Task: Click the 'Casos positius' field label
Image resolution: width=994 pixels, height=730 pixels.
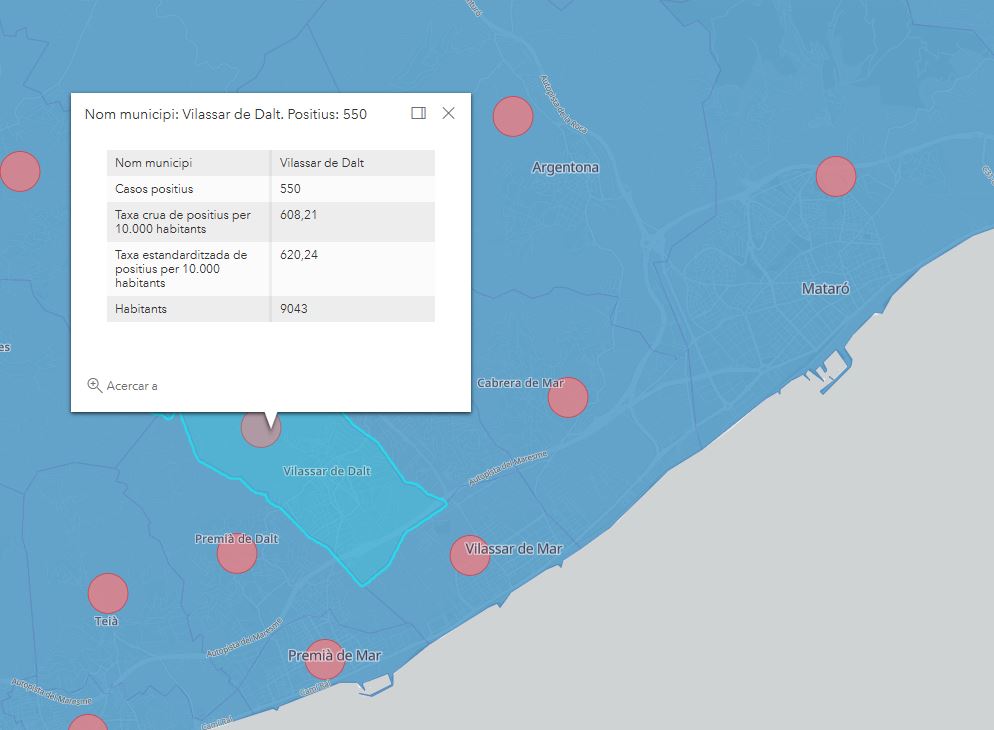Action: (x=154, y=189)
